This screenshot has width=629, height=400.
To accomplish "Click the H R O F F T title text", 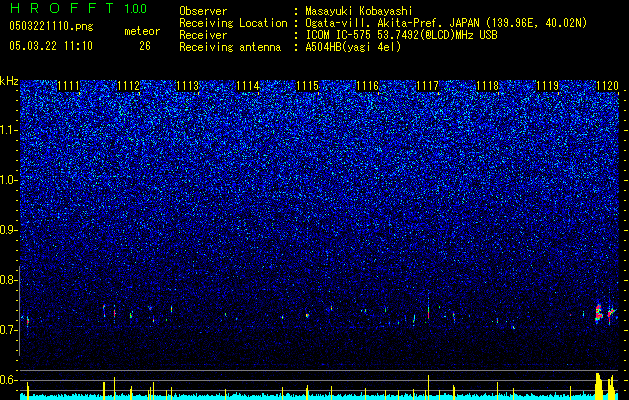I will [62, 8].
